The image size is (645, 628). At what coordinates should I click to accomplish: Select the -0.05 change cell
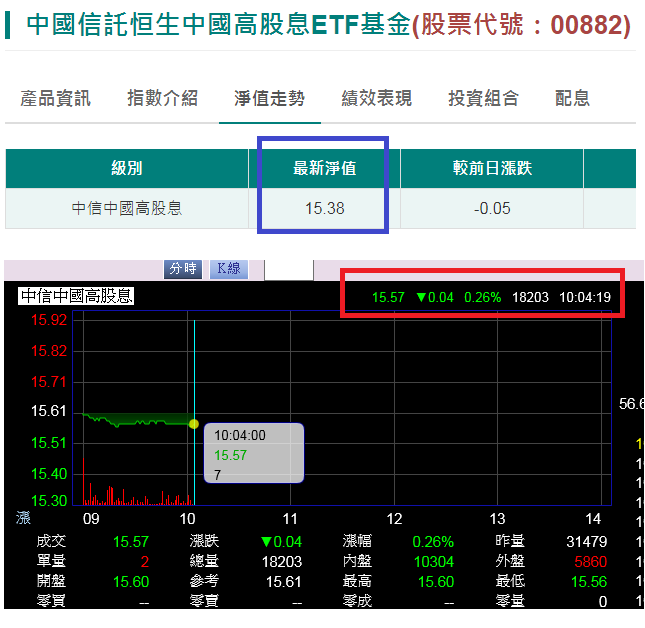pyautogui.click(x=492, y=208)
